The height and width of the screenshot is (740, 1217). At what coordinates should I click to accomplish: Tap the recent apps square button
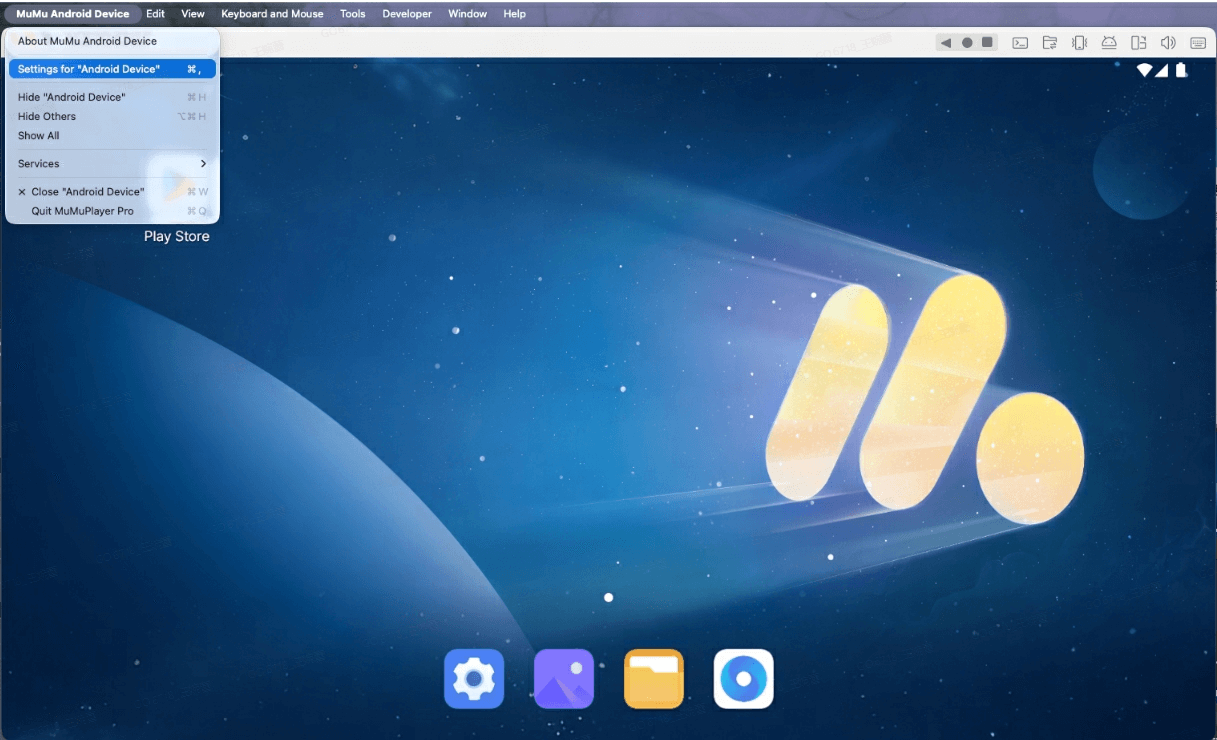[987, 43]
